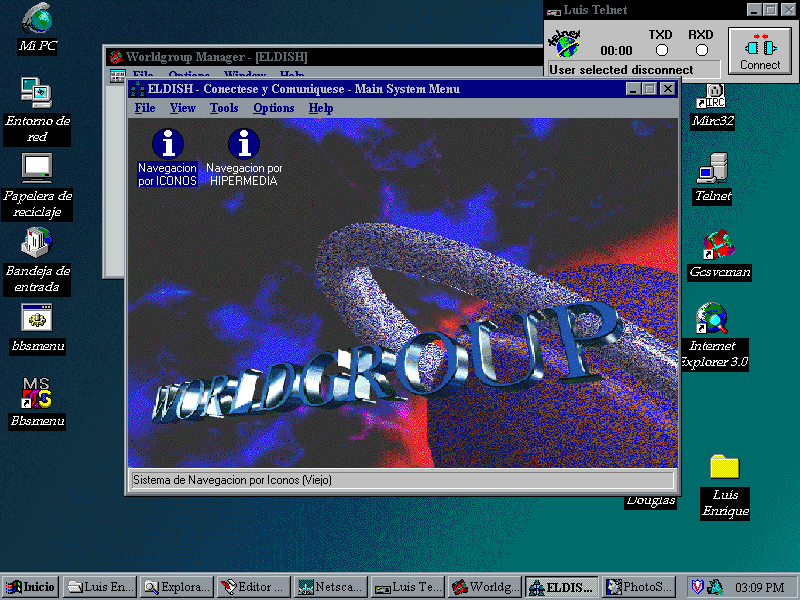This screenshot has height=600, width=800.
Task: Switch to PhotoS... taskbar button
Action: pos(638,587)
